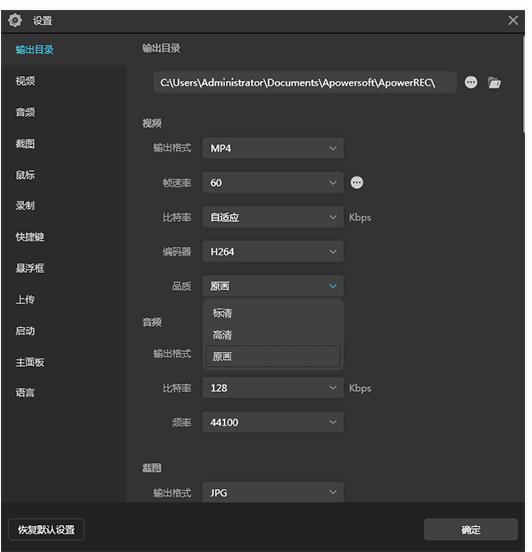532x552 pixels.
Task: Open audio bitrate dropdown showing 128
Action: [x=273, y=388]
